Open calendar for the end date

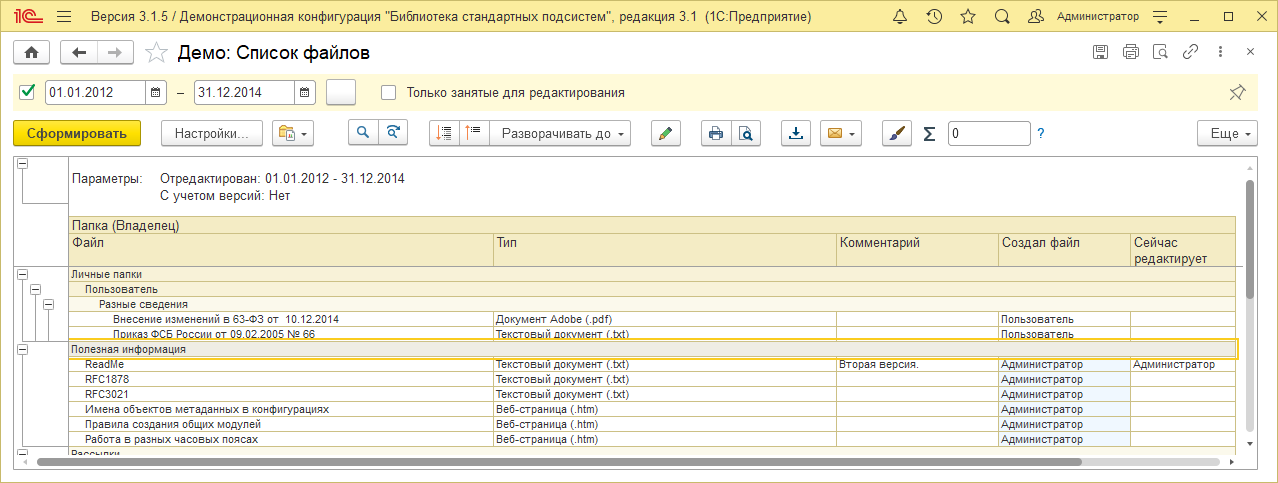pyautogui.click(x=305, y=92)
